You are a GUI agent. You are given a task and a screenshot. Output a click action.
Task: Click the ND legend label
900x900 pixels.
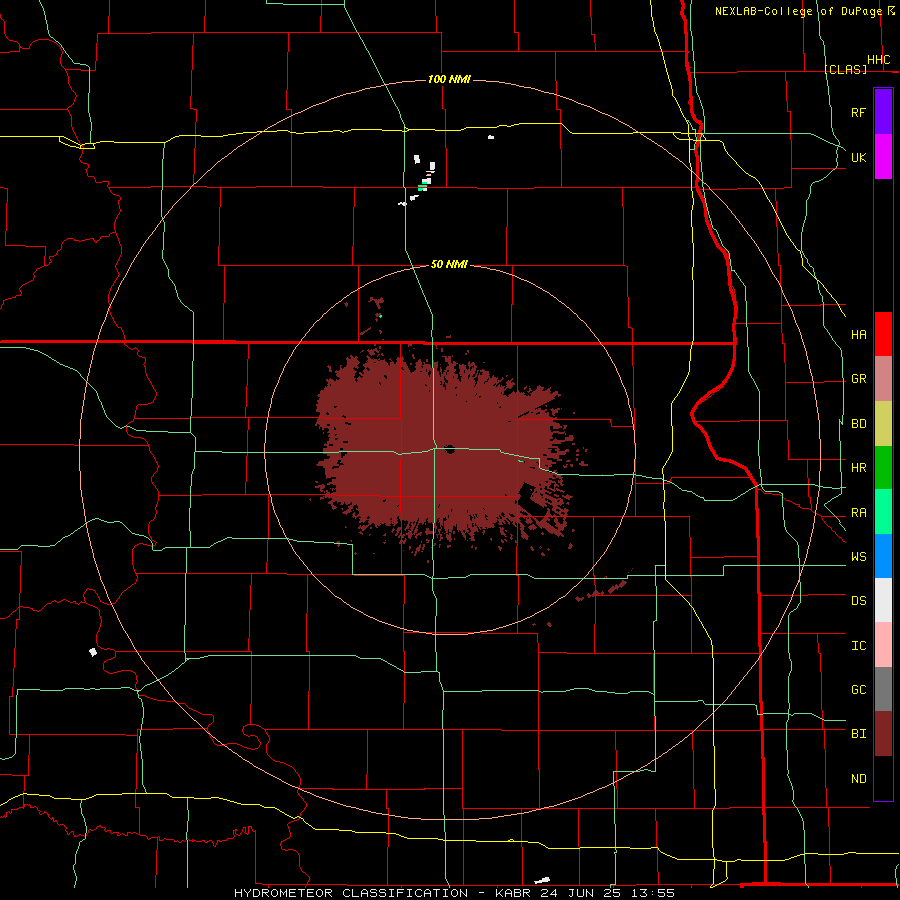(858, 778)
